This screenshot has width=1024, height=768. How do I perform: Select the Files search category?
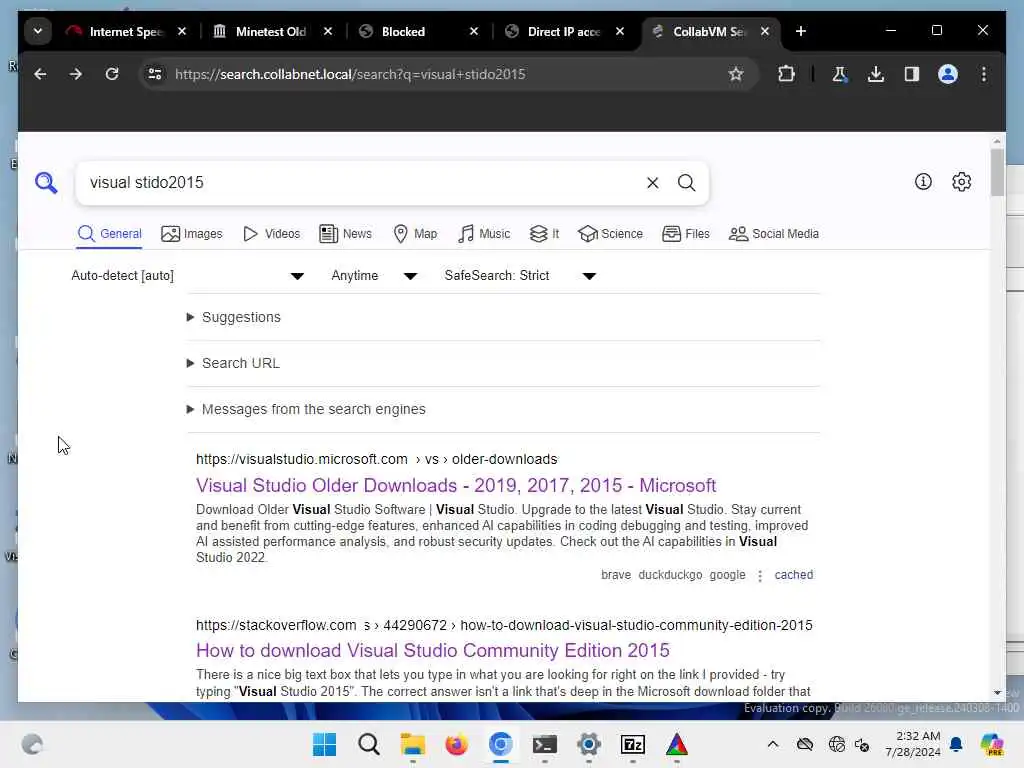coord(686,234)
